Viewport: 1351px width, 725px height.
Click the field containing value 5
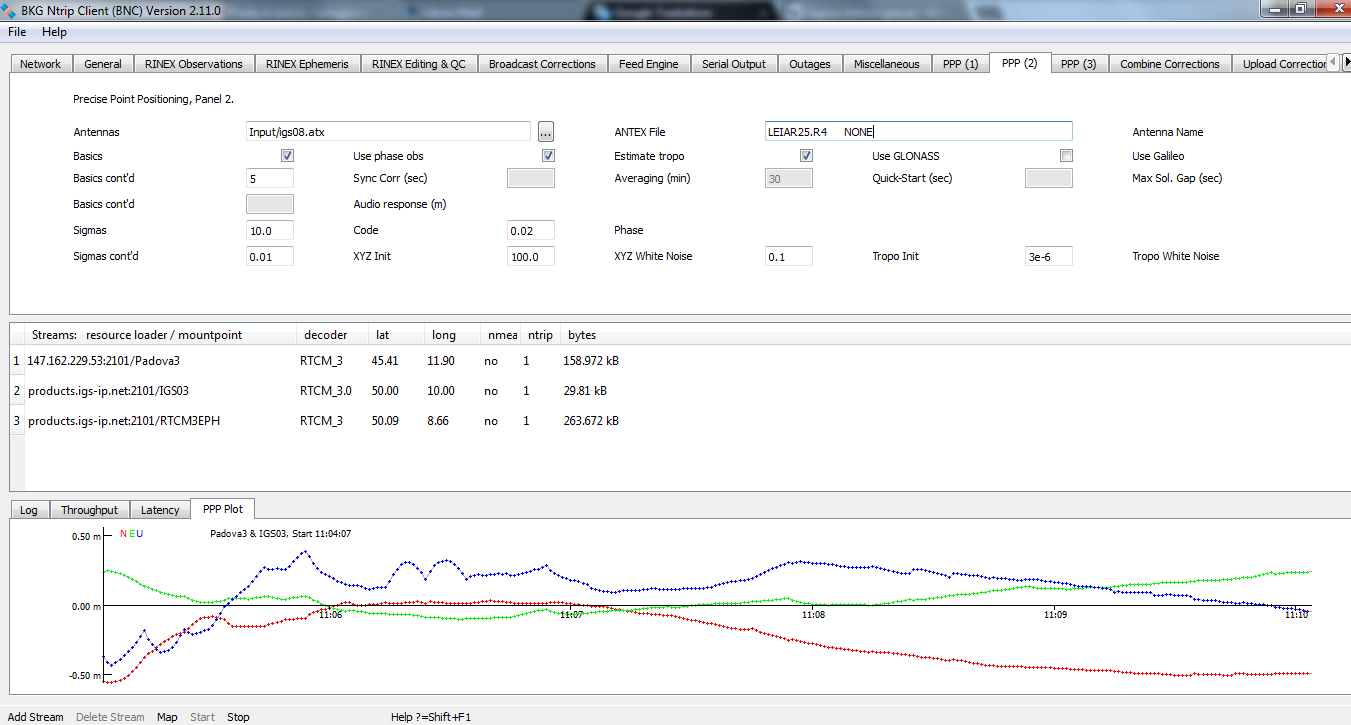click(270, 178)
